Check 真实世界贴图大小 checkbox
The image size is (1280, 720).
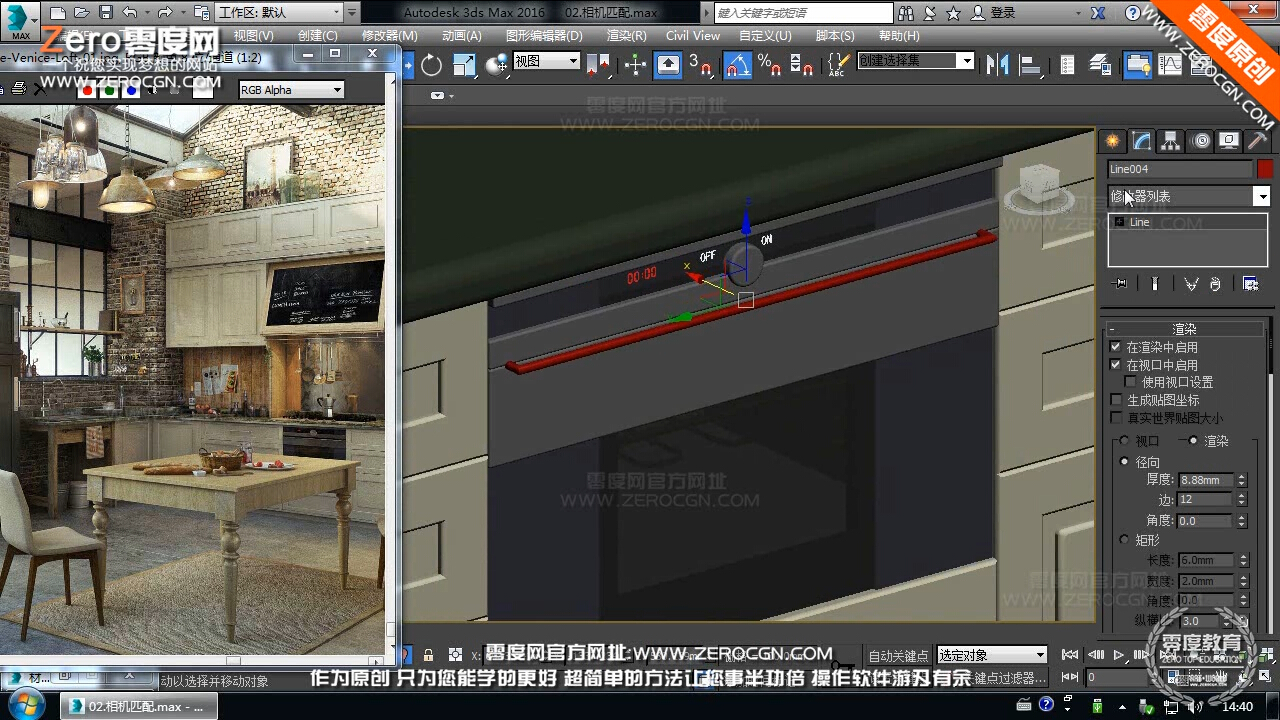tap(1116, 418)
